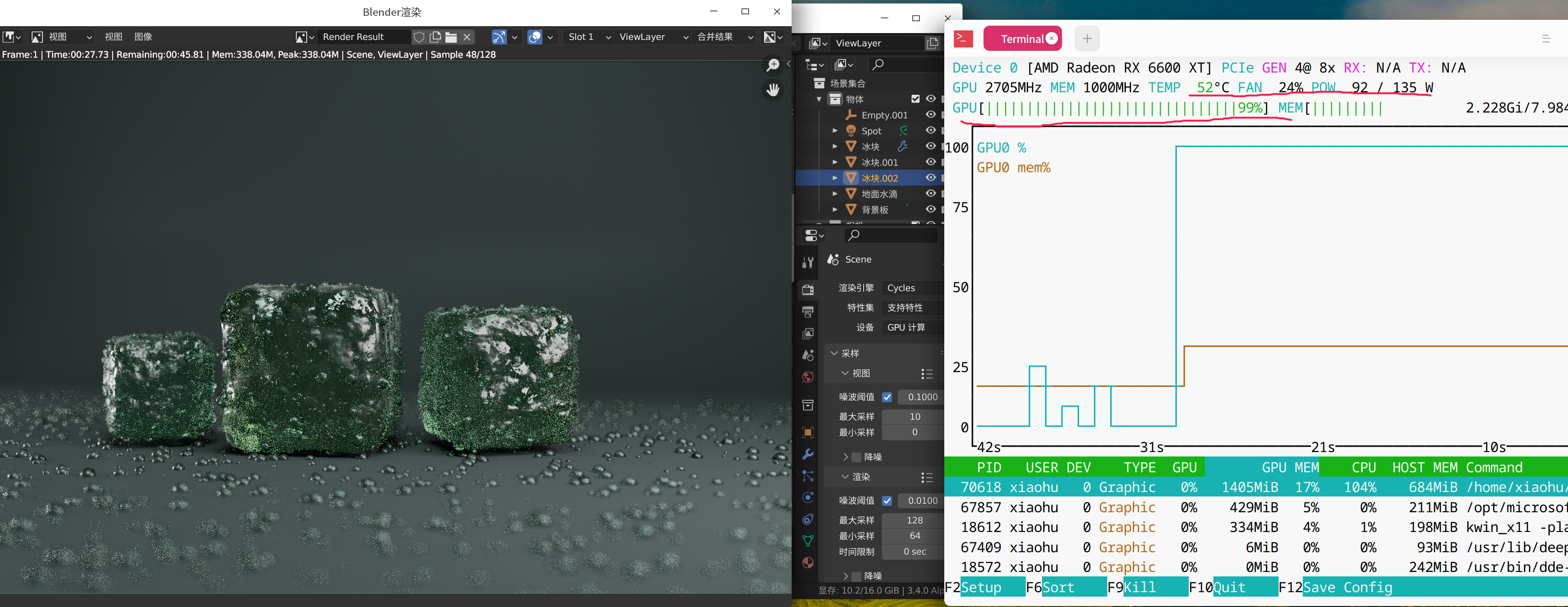
Task: Click render max samples 128 field
Action: coord(914,520)
